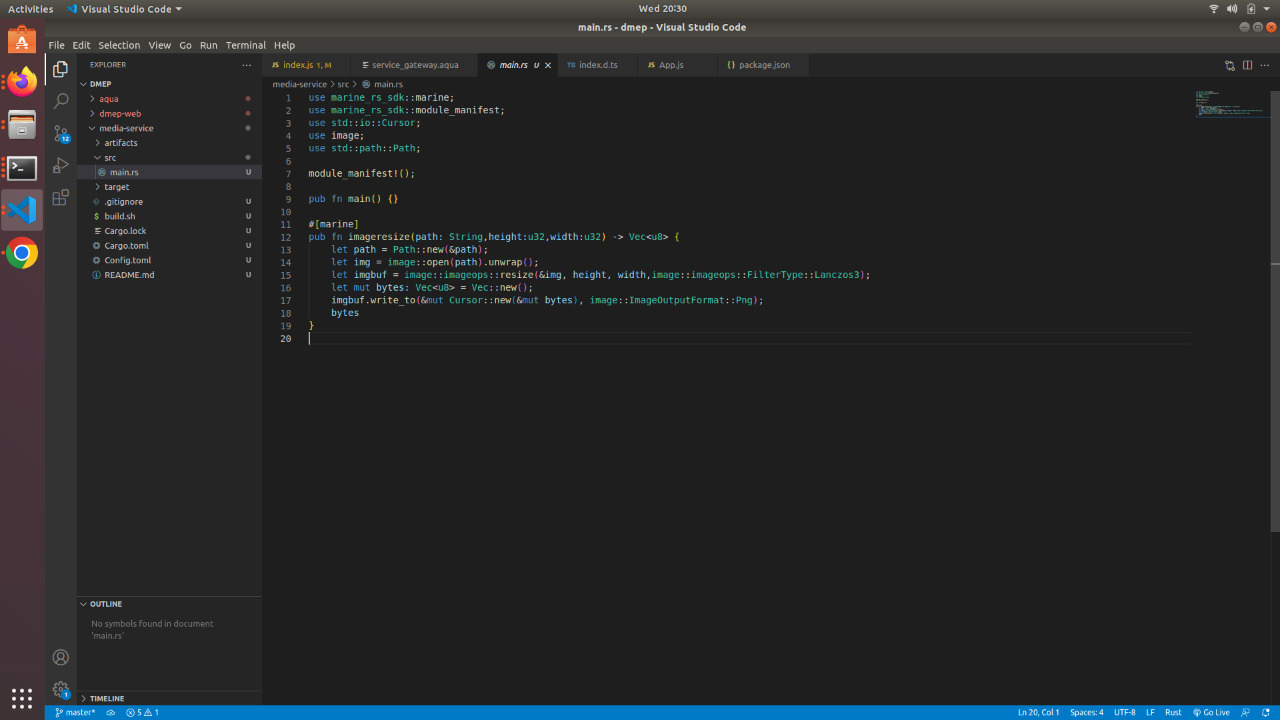Collapse the OUTLINE section
This screenshot has width=1280, height=720.
[105, 604]
